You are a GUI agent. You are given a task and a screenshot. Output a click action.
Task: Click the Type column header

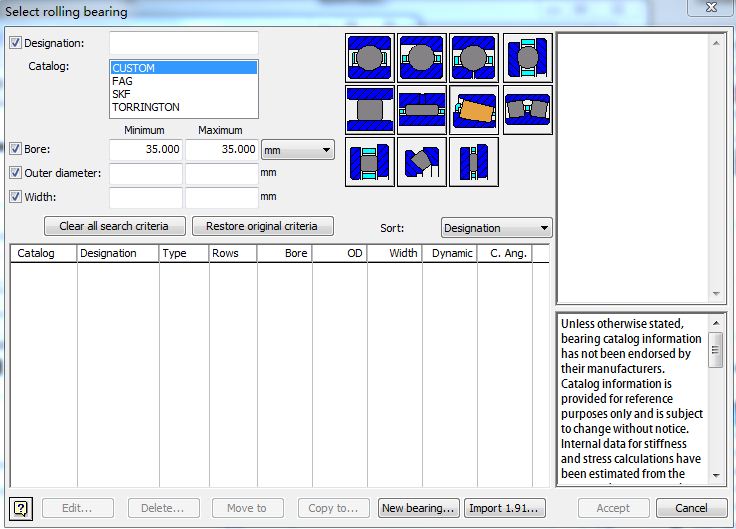pyautogui.click(x=184, y=253)
